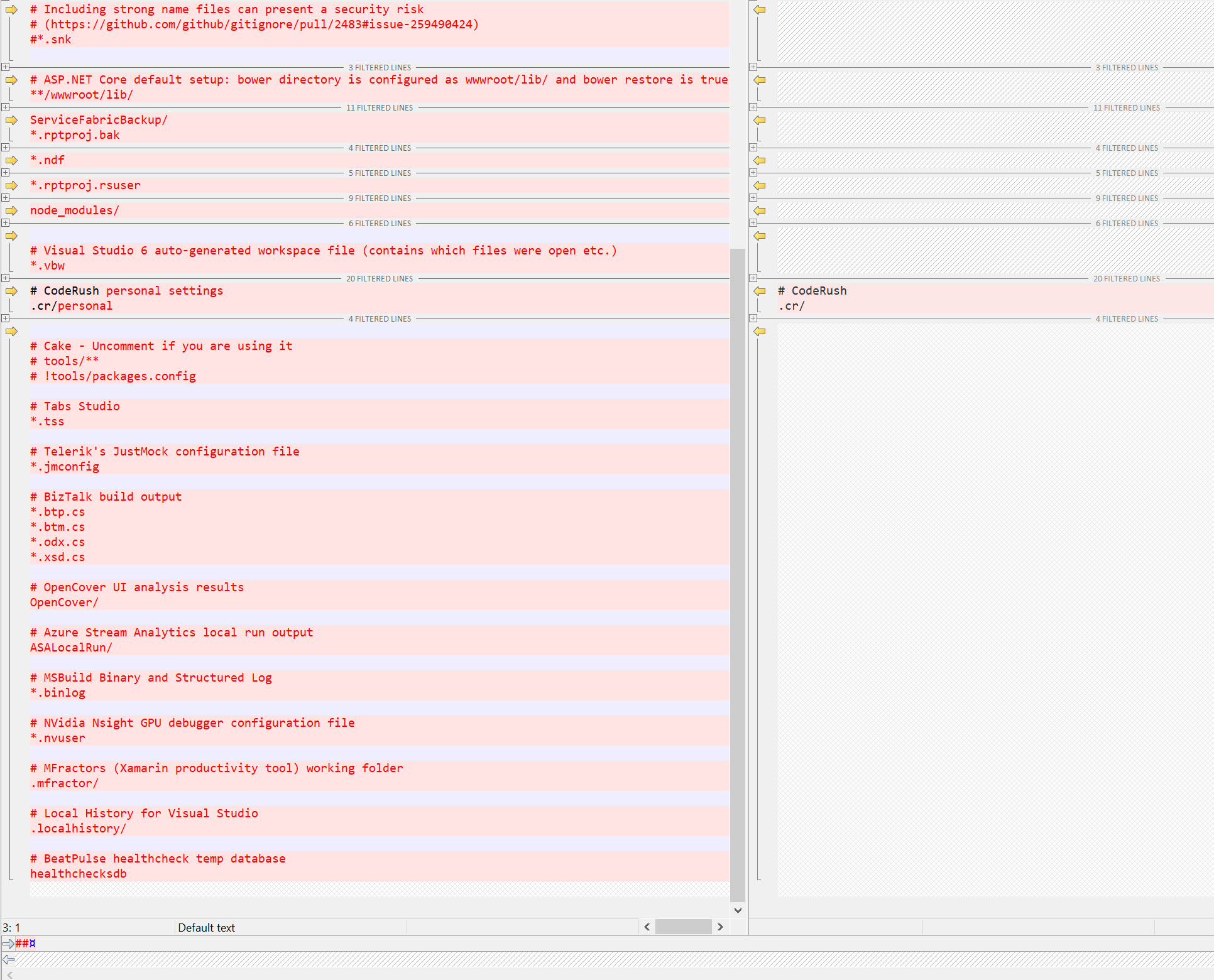Expand left pane's 11 filtered lines
1214x980 pixels.
5,107
